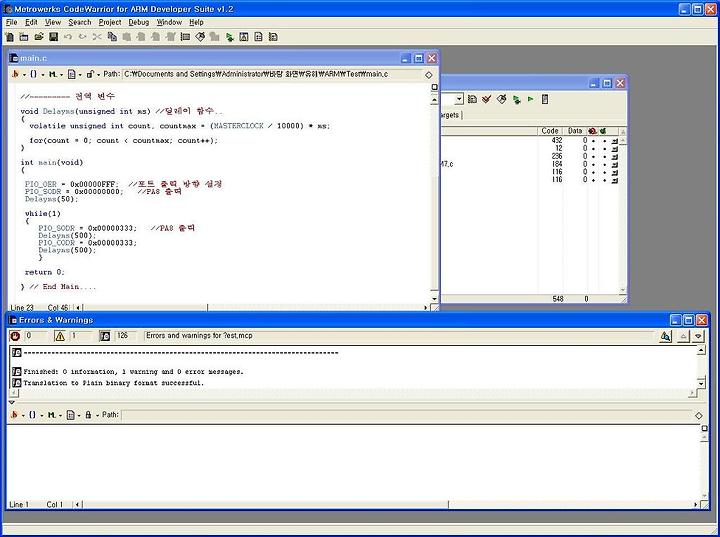This screenshot has width=720, height=537.
Task: Click the Make icon in main toolbar
Action: [200, 37]
